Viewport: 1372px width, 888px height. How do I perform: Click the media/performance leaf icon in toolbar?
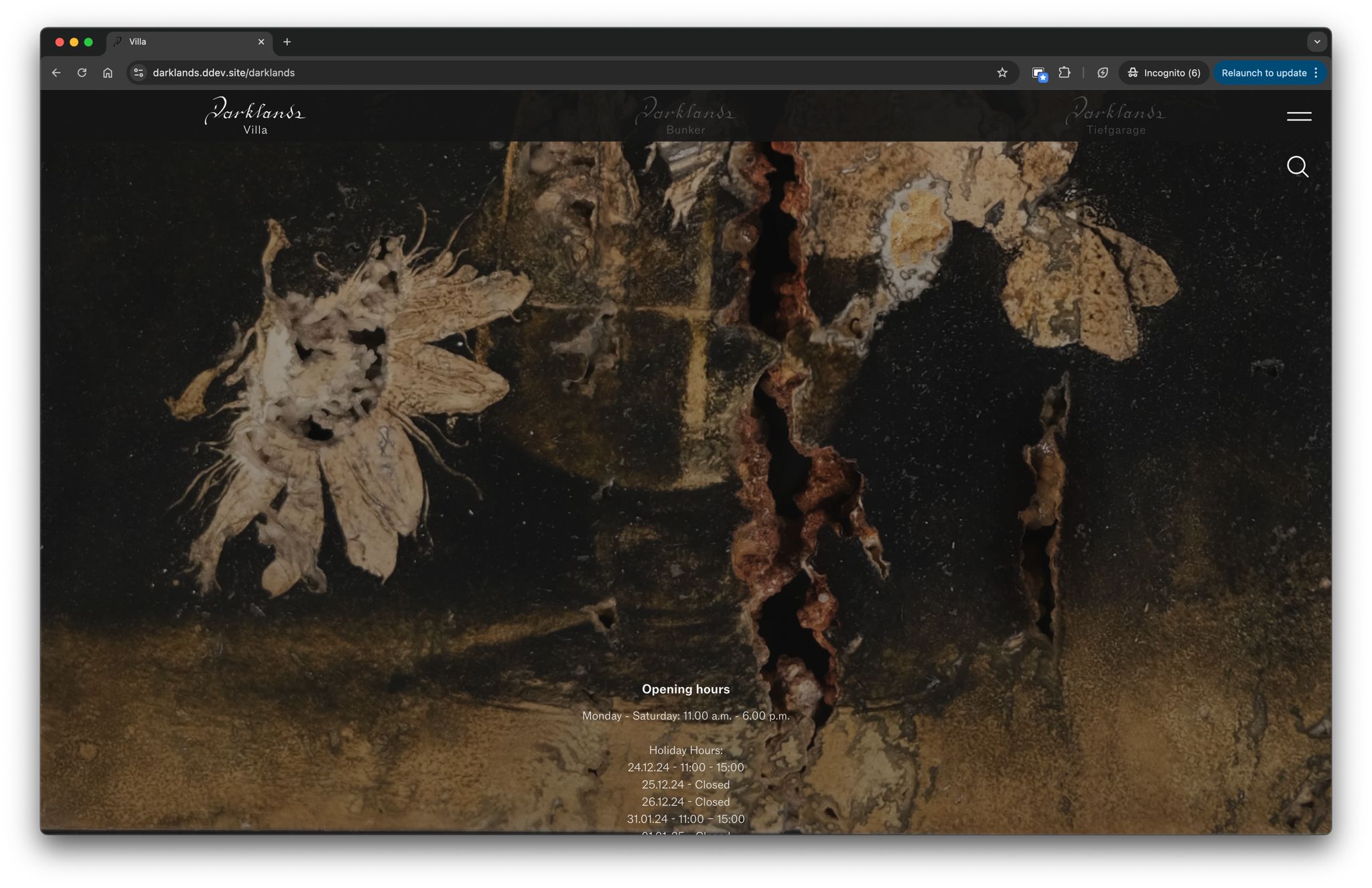(1102, 73)
